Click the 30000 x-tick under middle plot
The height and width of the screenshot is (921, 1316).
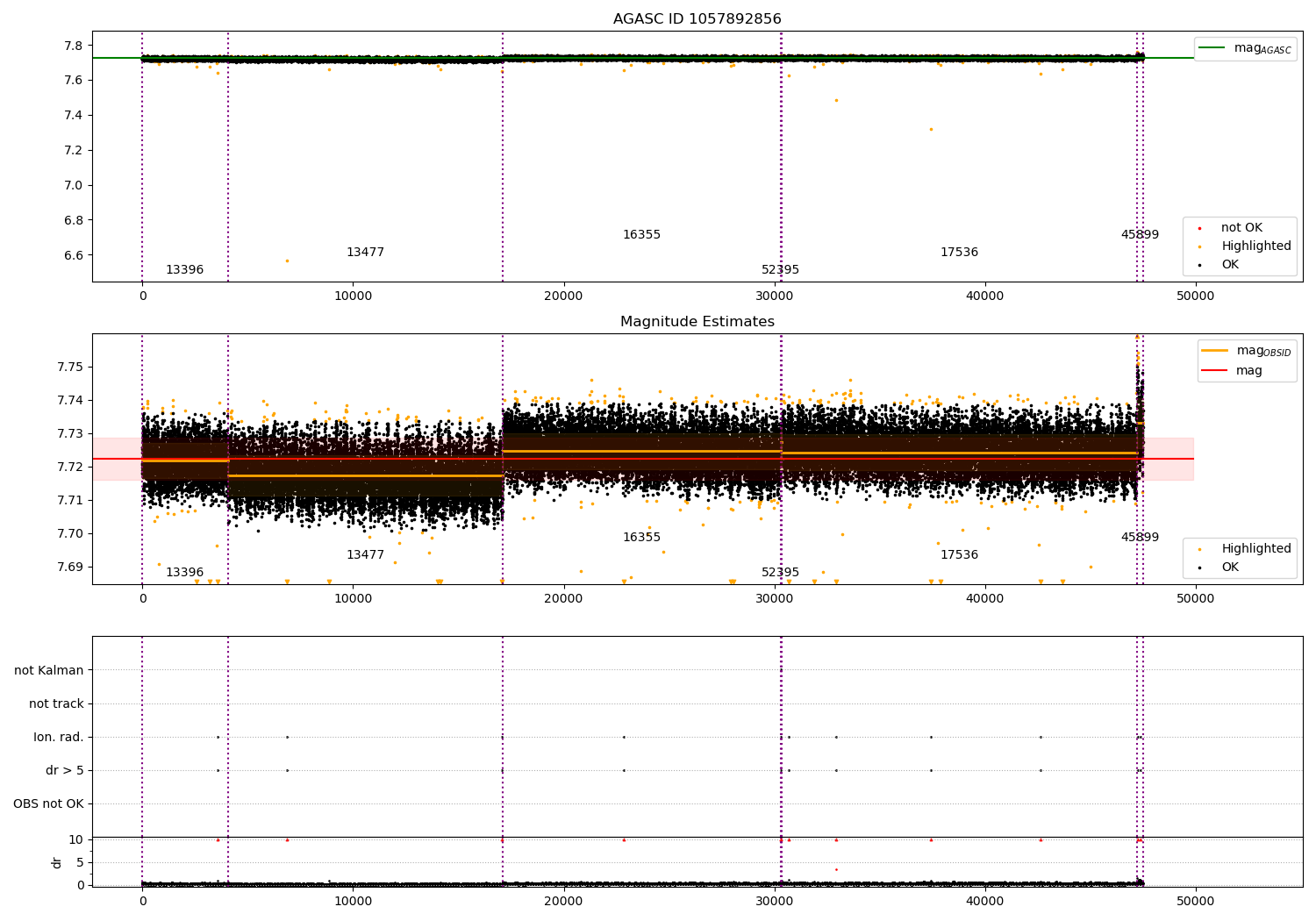click(774, 599)
